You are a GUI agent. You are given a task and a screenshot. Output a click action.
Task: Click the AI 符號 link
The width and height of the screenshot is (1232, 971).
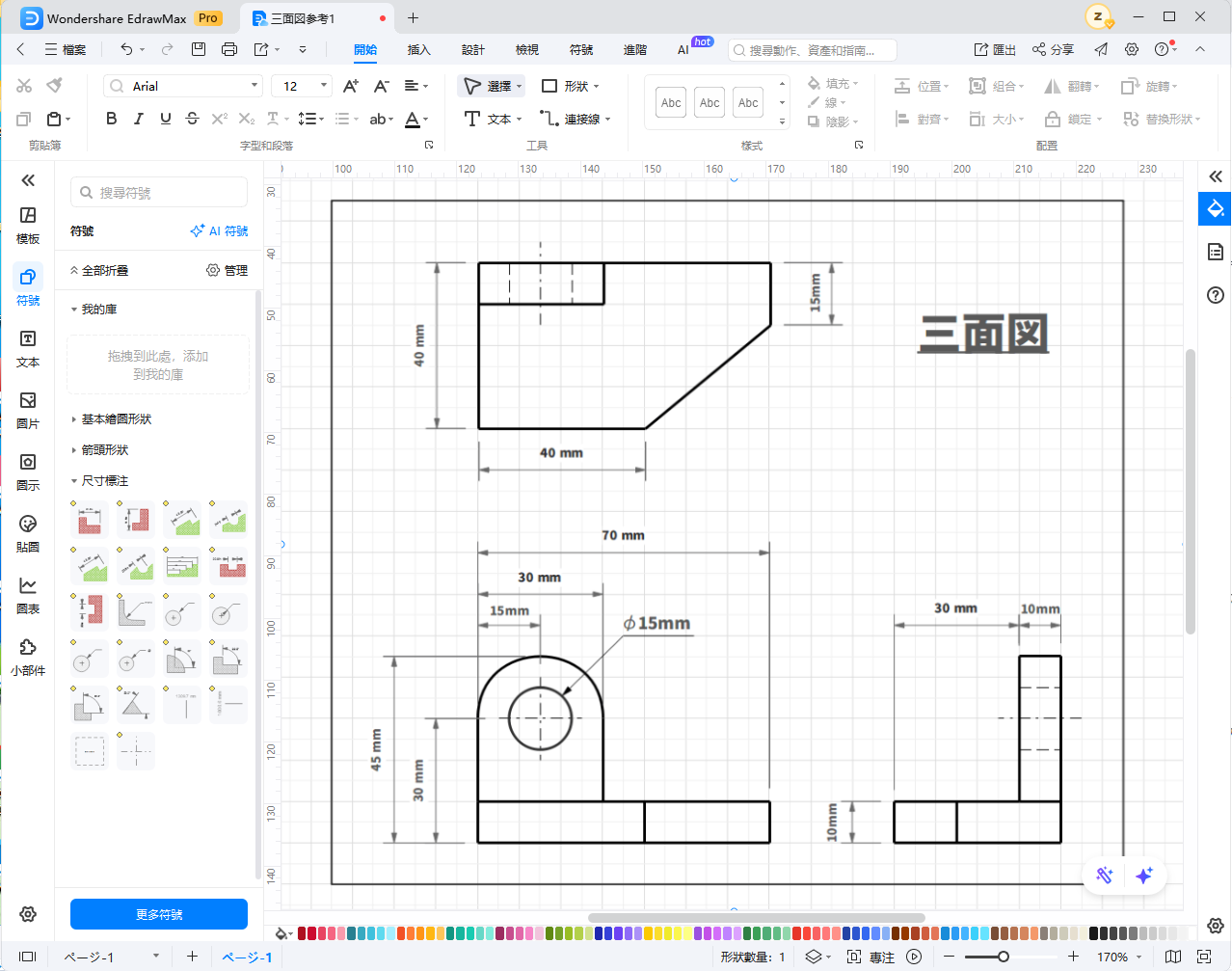click(220, 231)
